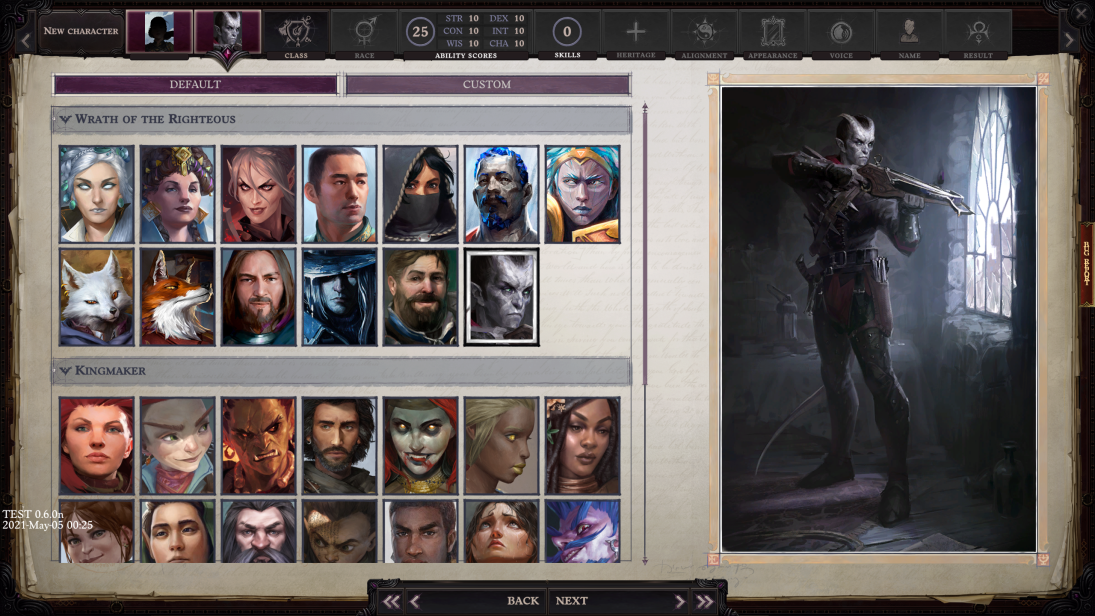Image resolution: width=1095 pixels, height=616 pixels.
Task: Click the large tiefling crossbow portrait preview
Action: 879,319
